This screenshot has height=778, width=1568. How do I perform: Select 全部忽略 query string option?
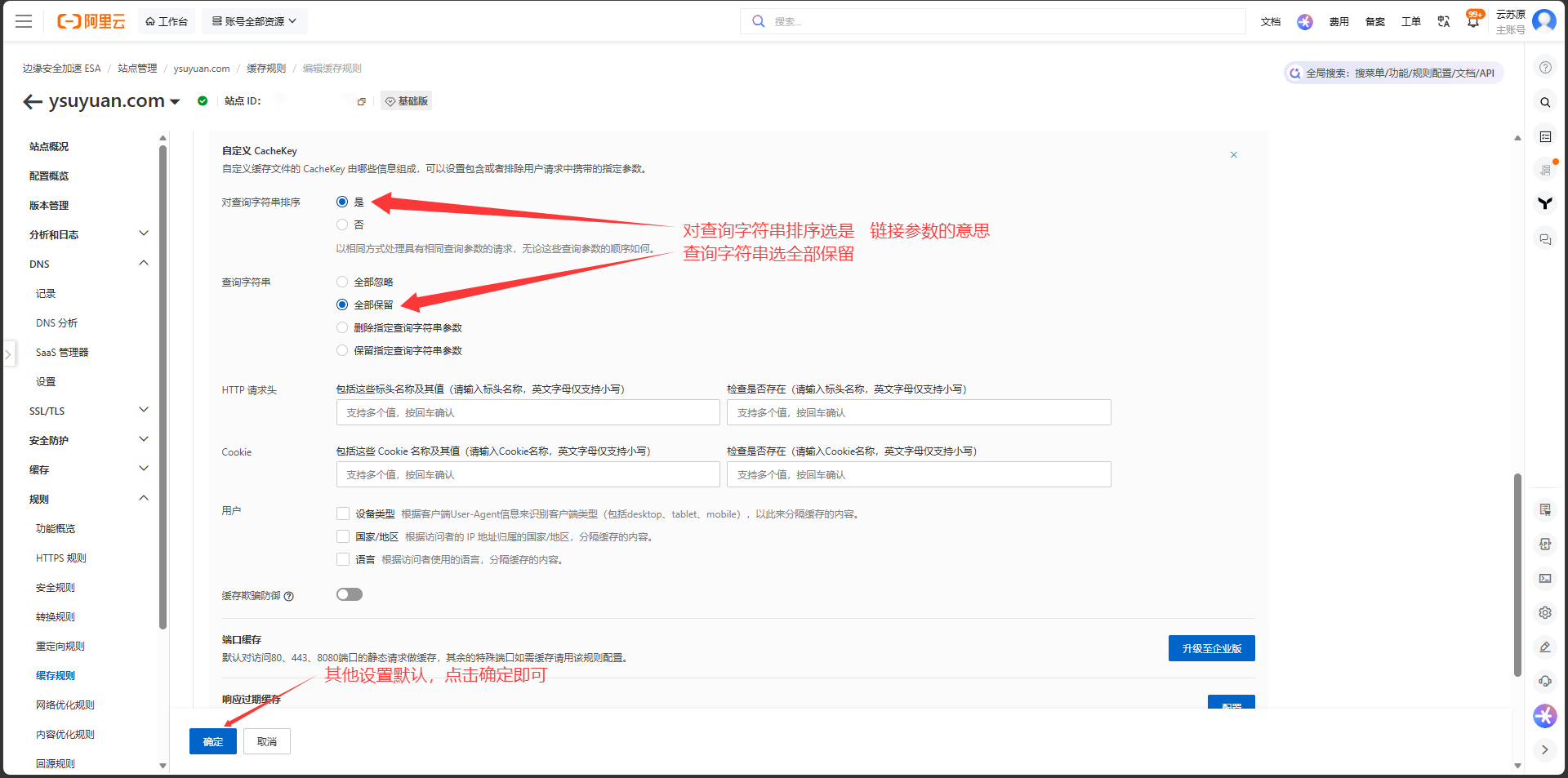pos(342,282)
